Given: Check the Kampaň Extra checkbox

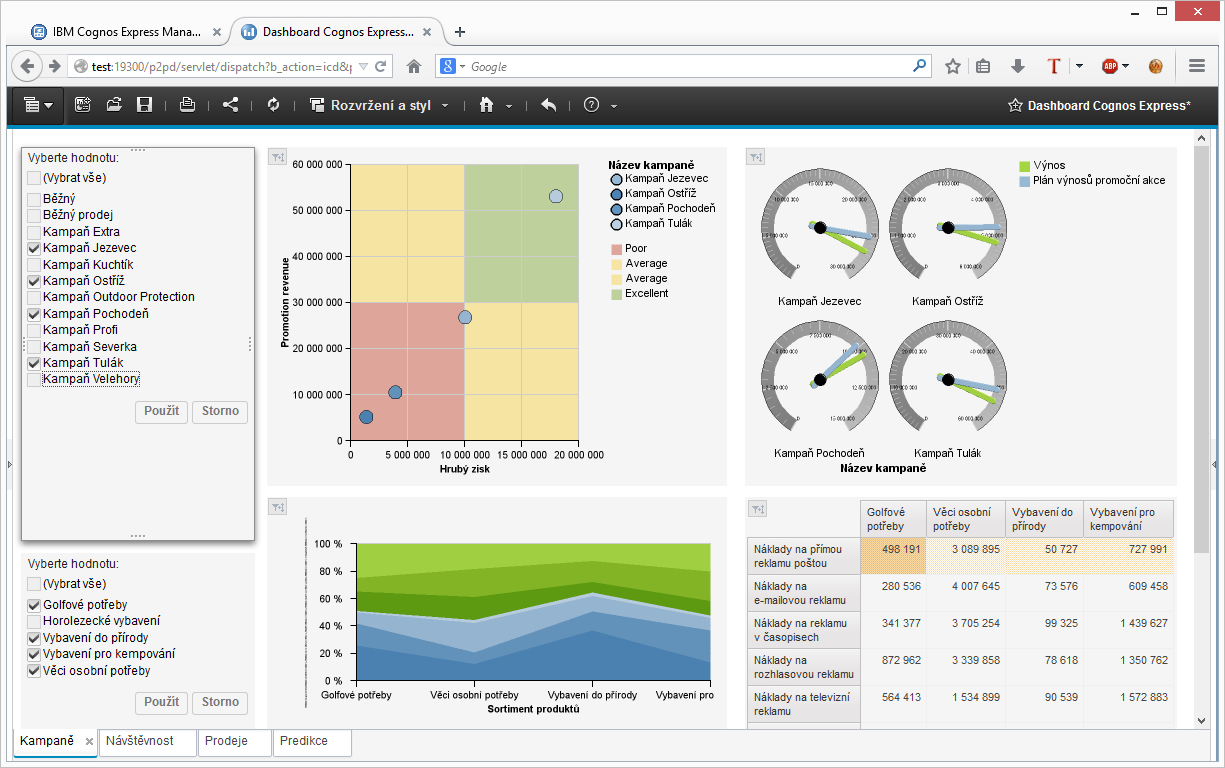Looking at the screenshot, I should 34,232.
